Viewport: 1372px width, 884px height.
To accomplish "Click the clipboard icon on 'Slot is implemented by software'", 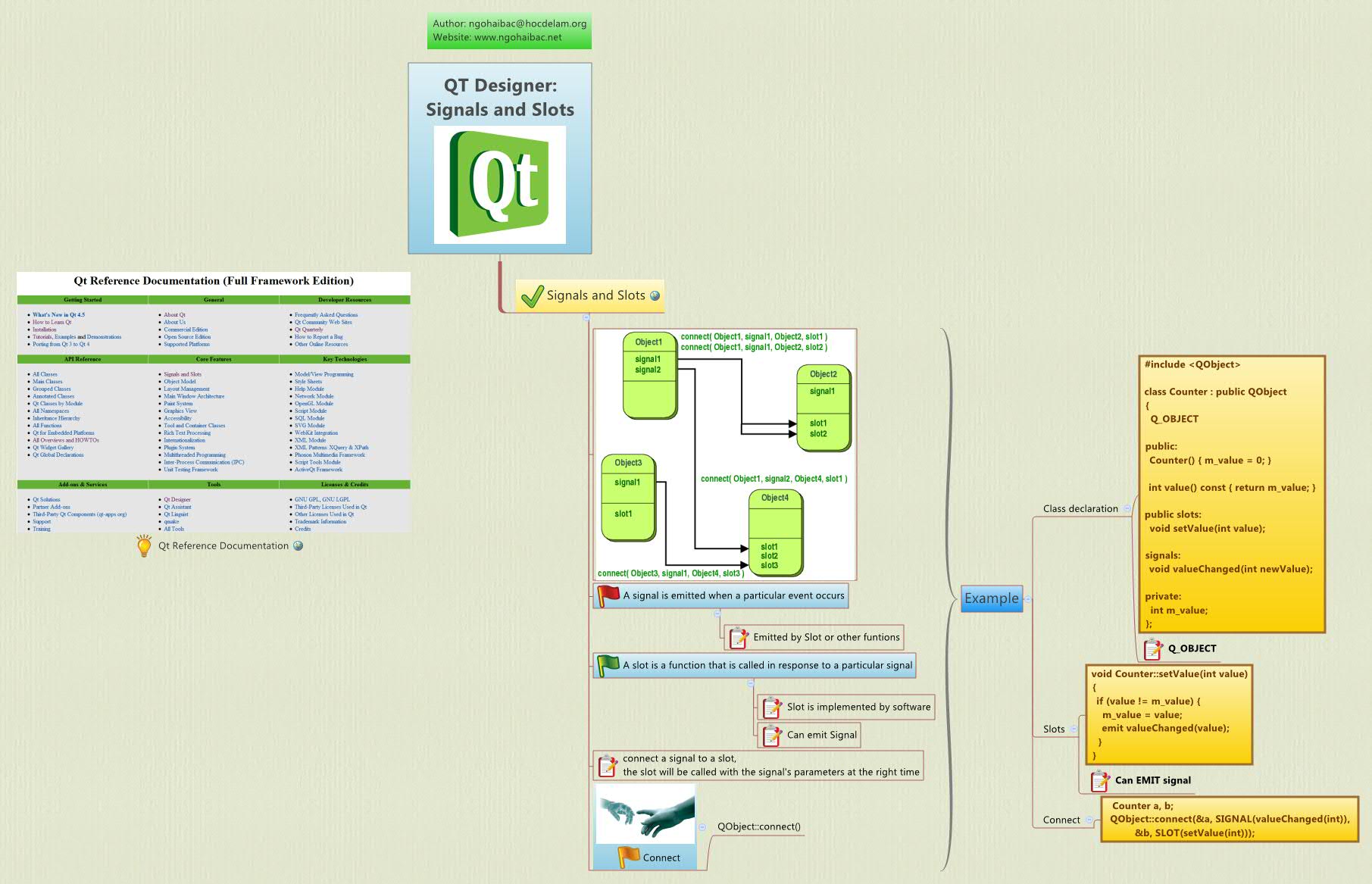I will 770,707.
